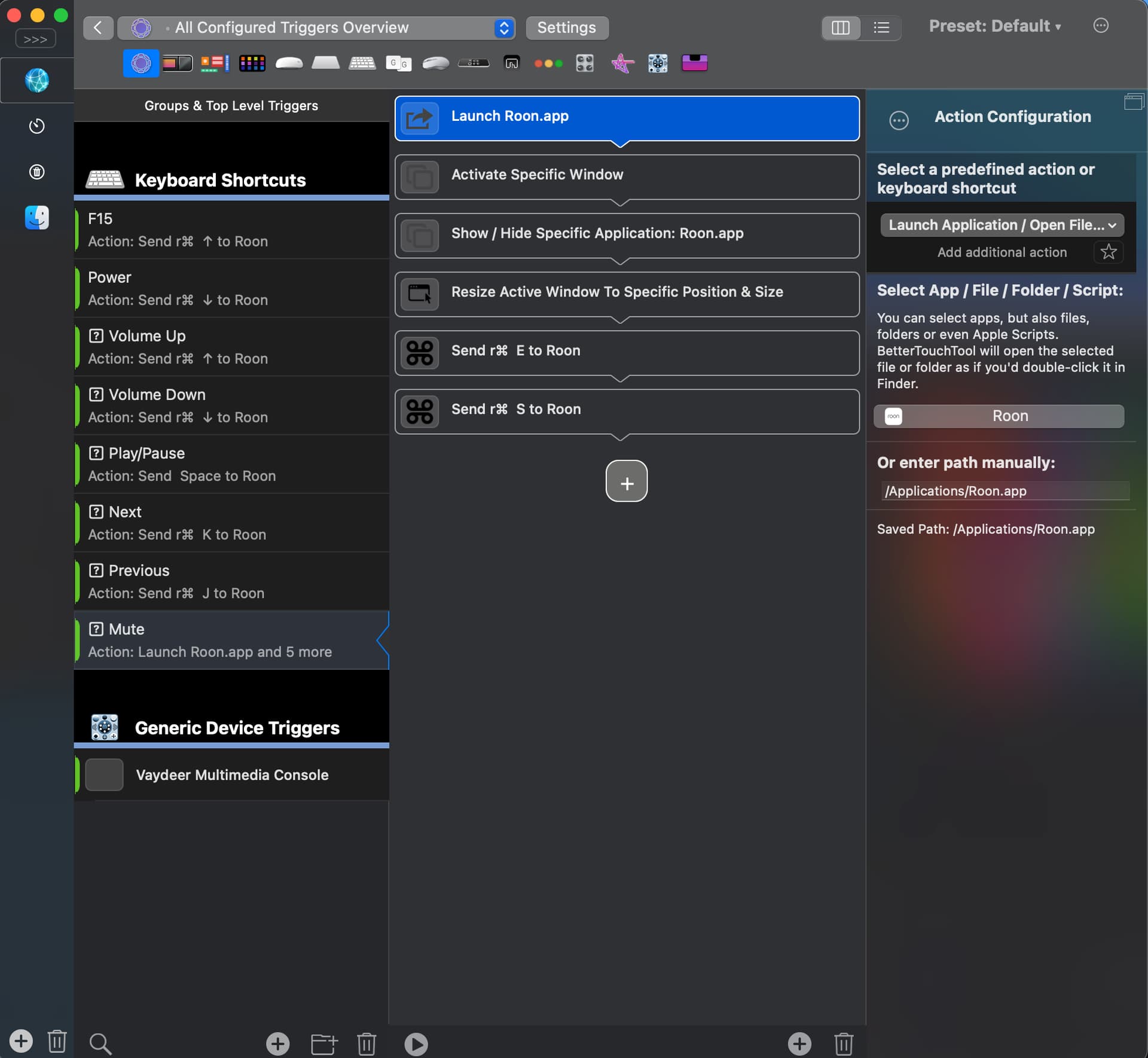This screenshot has width=1148, height=1058.
Task: Click the globe app icon in sidebar
Action: tap(36, 80)
